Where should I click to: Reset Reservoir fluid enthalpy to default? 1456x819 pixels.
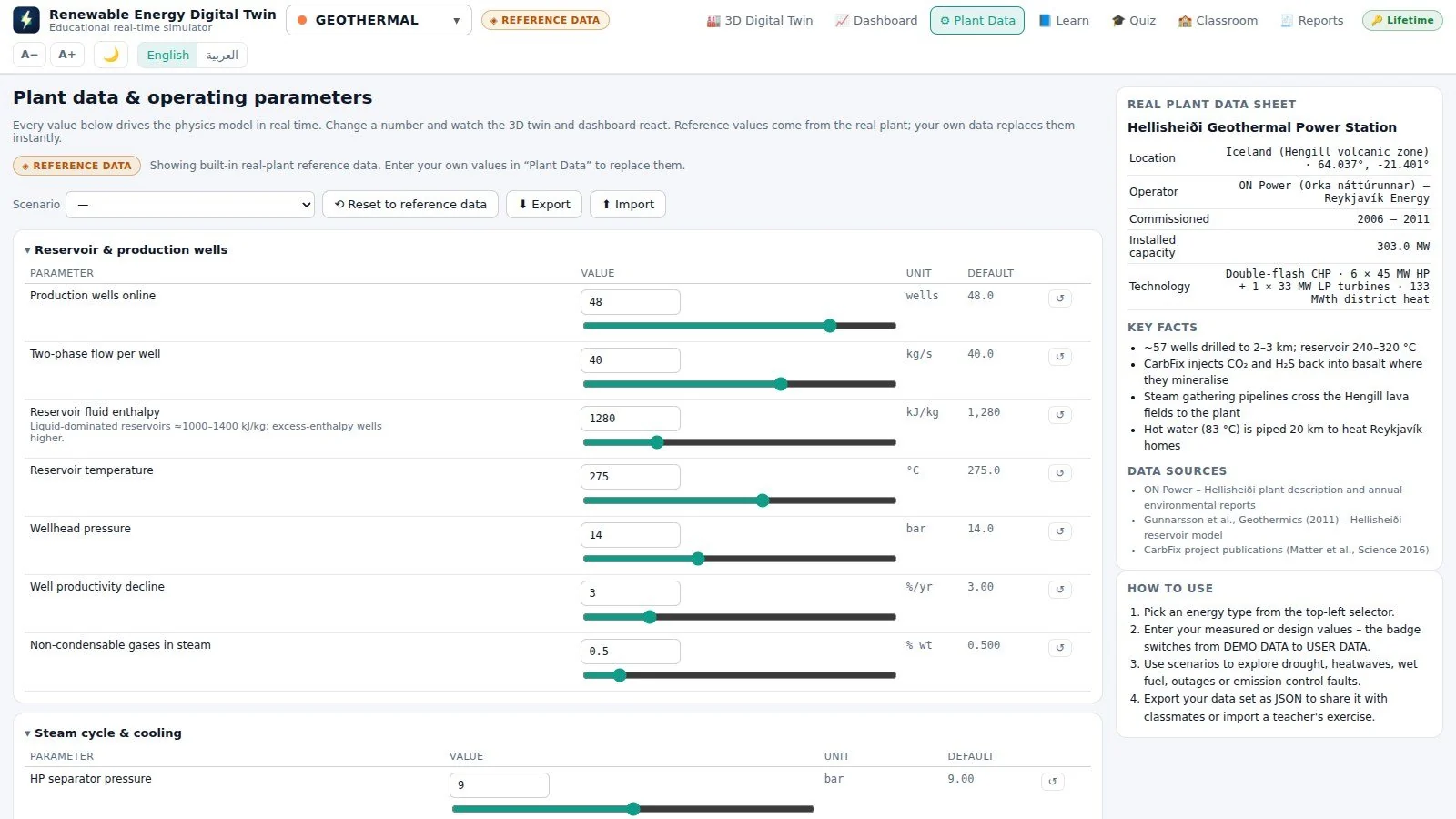tap(1060, 415)
